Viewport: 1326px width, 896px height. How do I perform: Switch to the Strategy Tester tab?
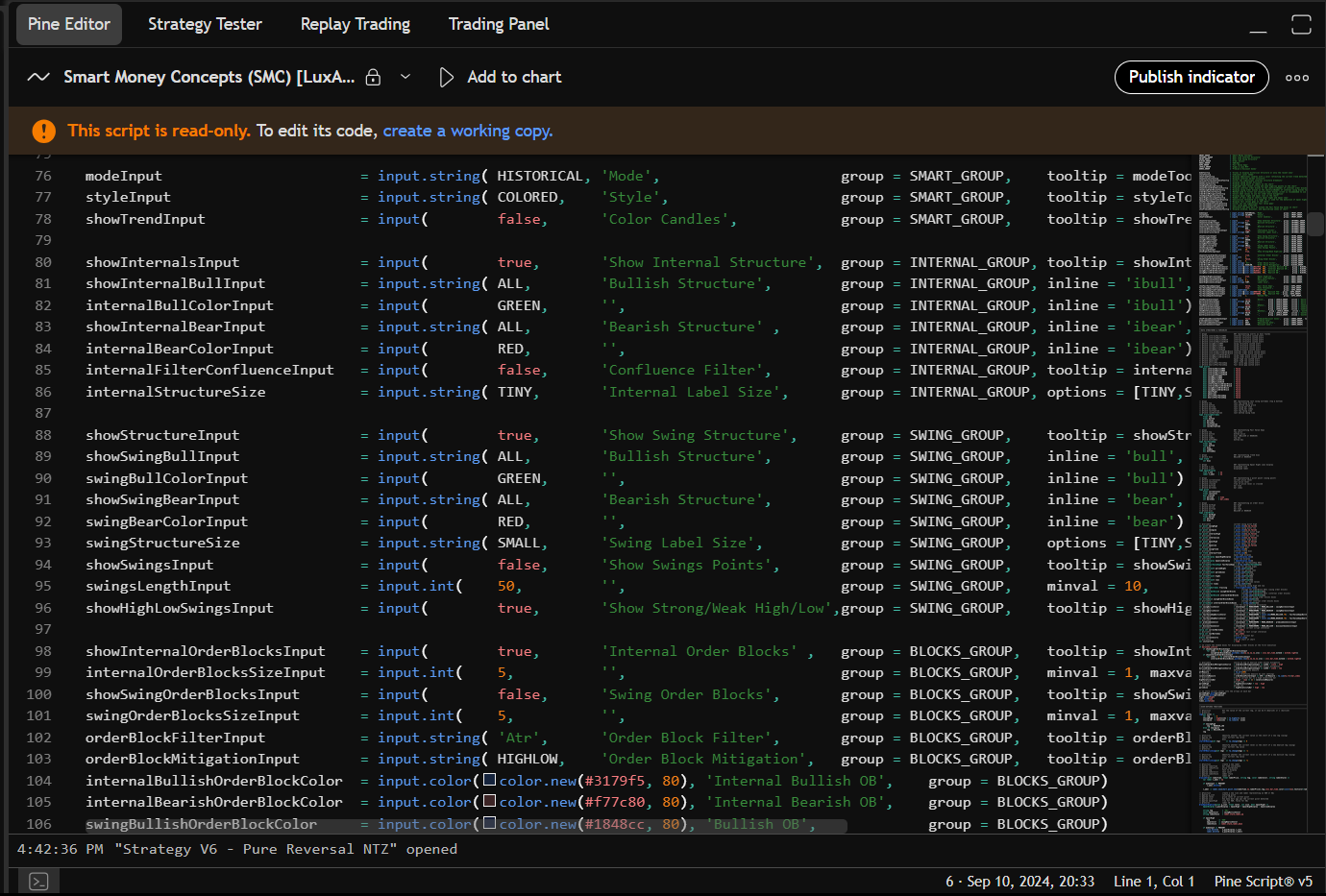(x=205, y=24)
